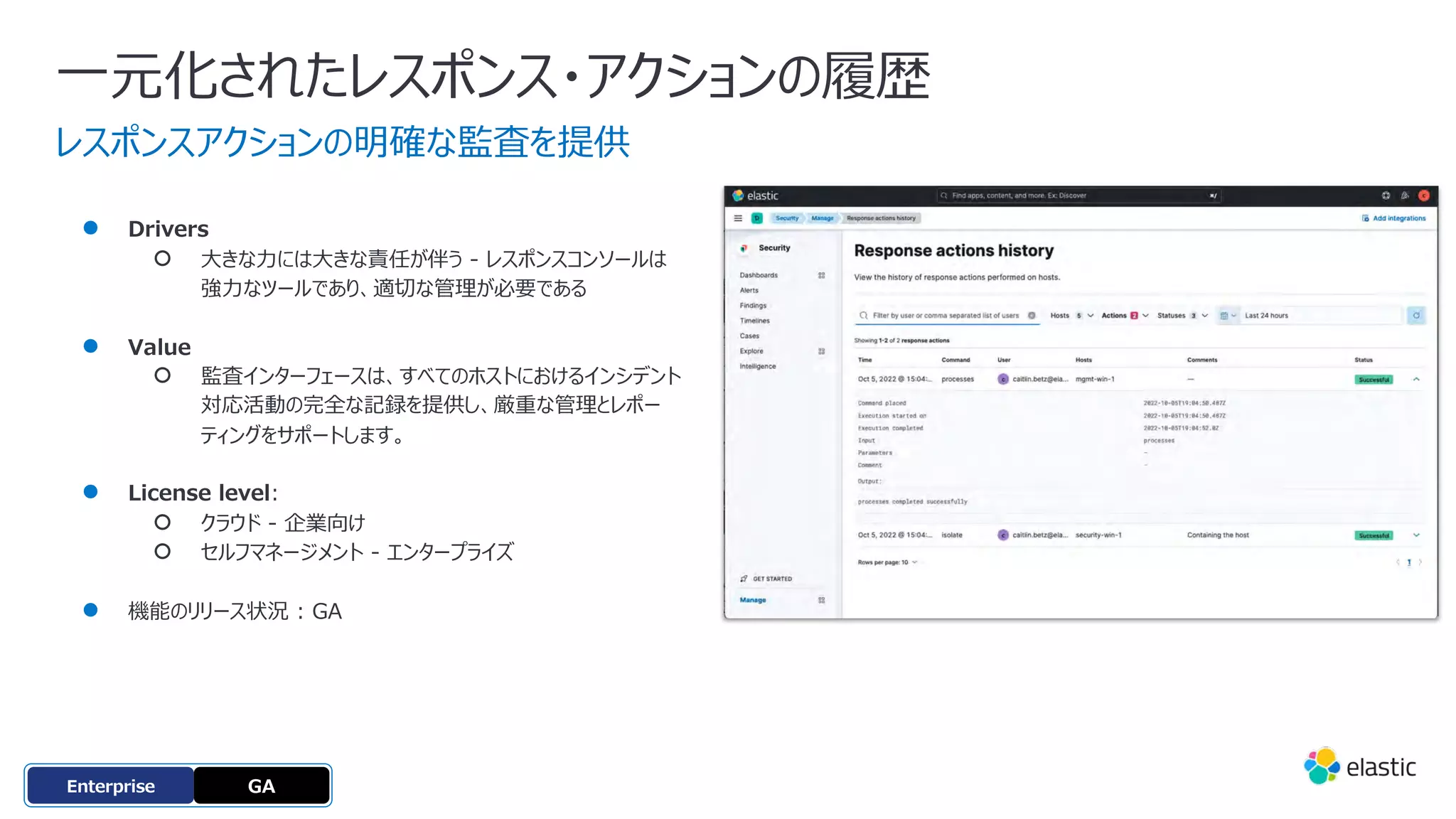The width and height of the screenshot is (1456, 819).
Task: Expand the isolate command row details
Action: 1416,535
